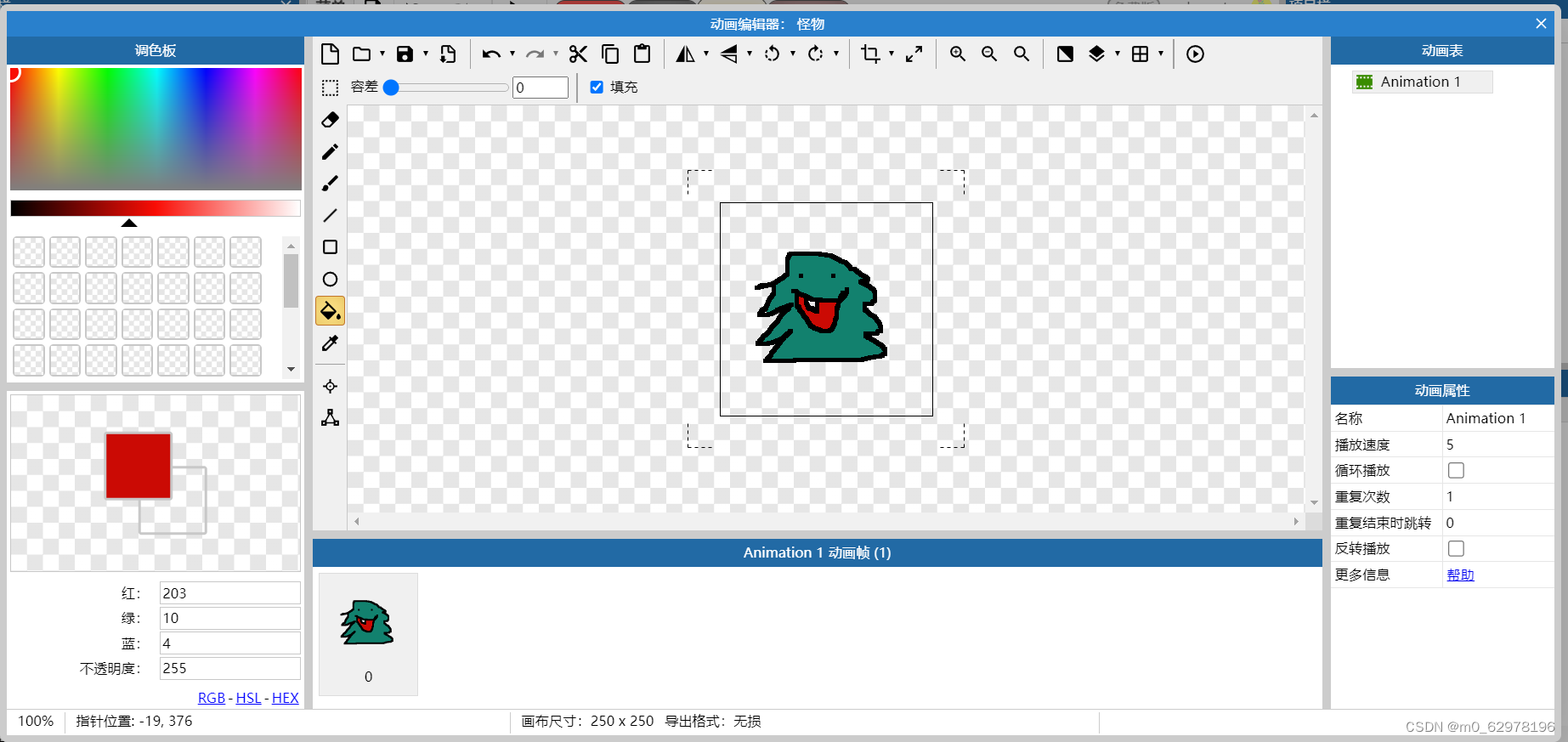Click the zoom in magnifier

tap(958, 54)
